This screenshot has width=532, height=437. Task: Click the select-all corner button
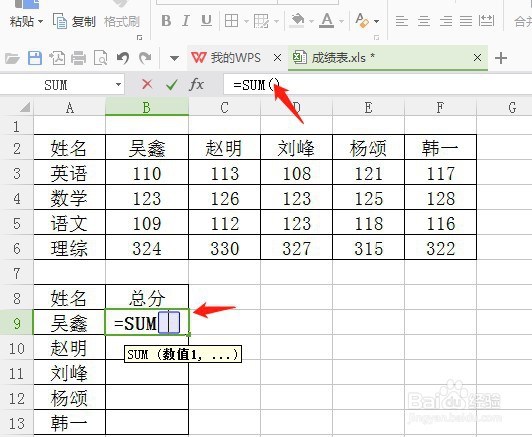click(x=17, y=107)
